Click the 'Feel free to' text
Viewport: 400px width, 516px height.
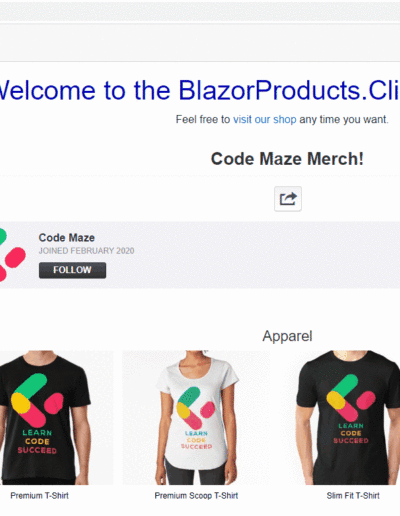pos(203,119)
